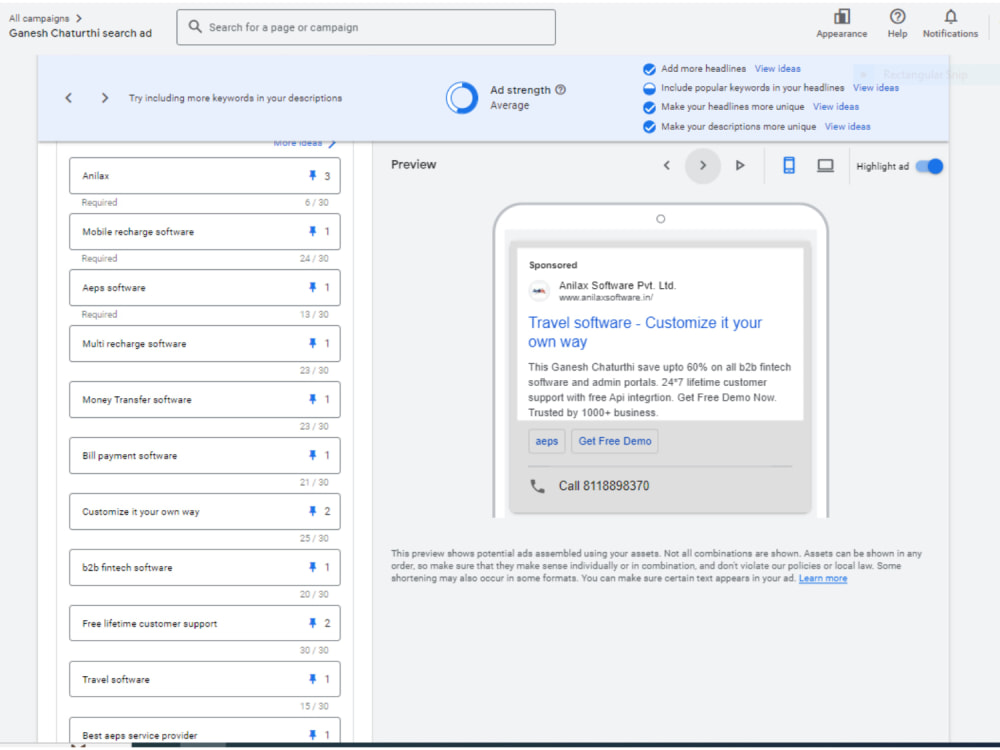Play the ad preview slideshow
This screenshot has height=750, width=1000.
(740, 165)
